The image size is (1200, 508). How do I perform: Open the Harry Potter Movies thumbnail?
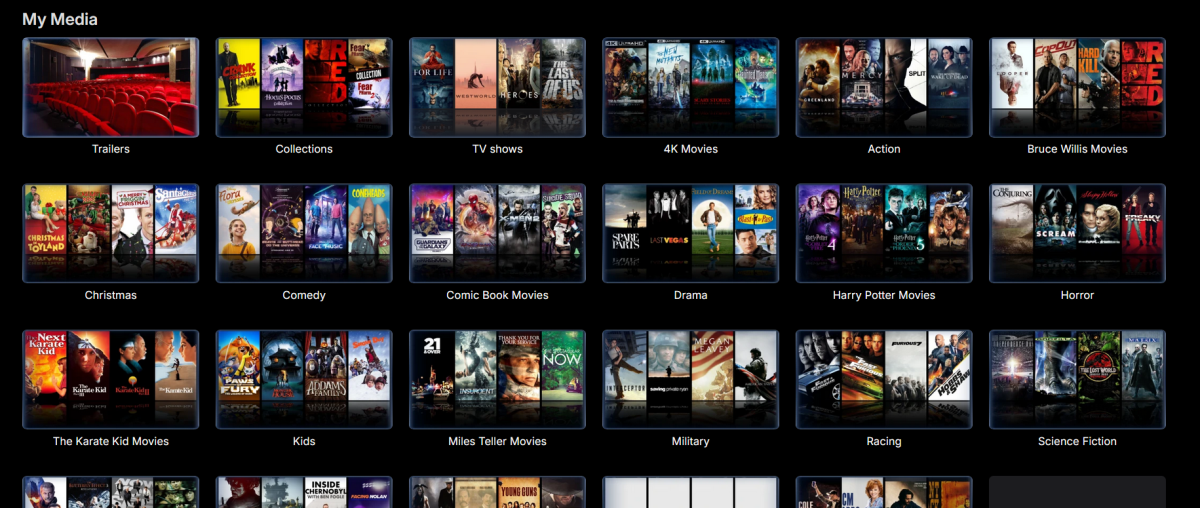(x=884, y=233)
